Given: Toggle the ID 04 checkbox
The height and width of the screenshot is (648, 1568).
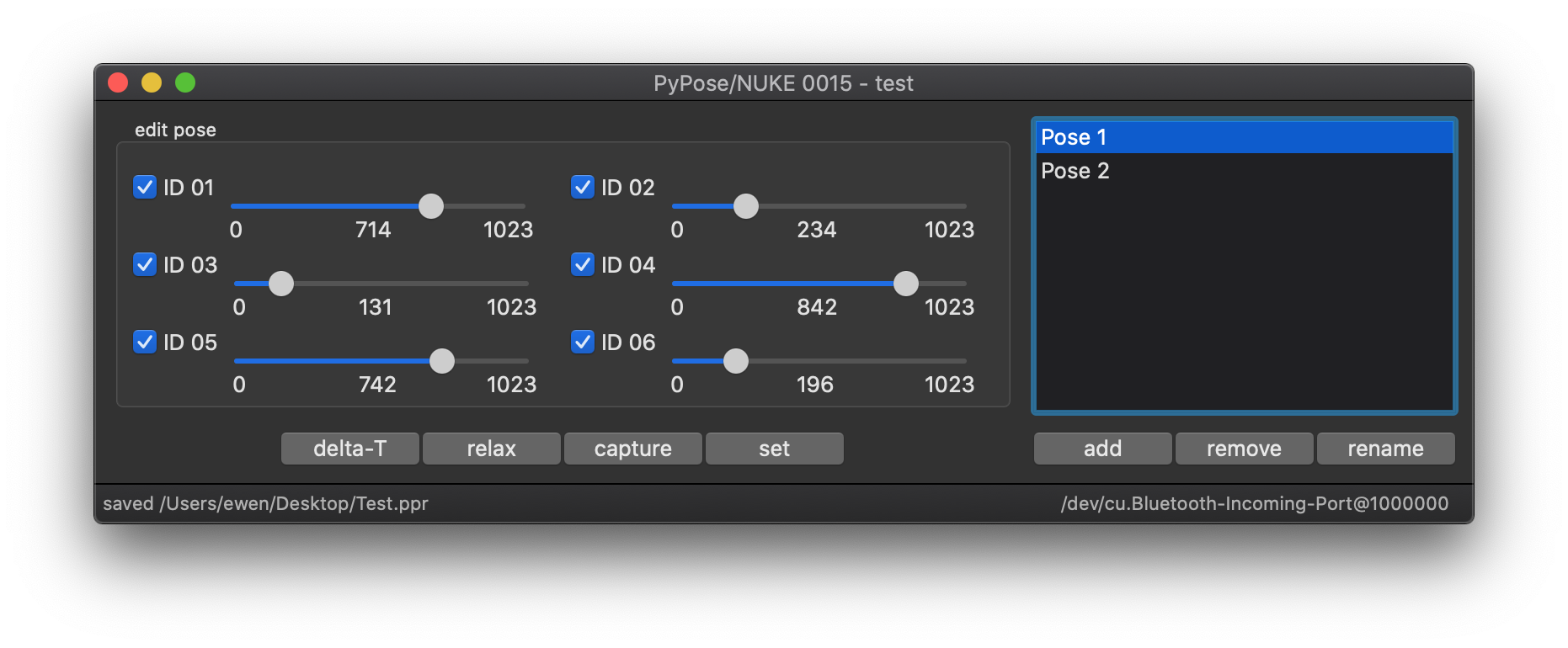Looking at the screenshot, I should click(583, 264).
